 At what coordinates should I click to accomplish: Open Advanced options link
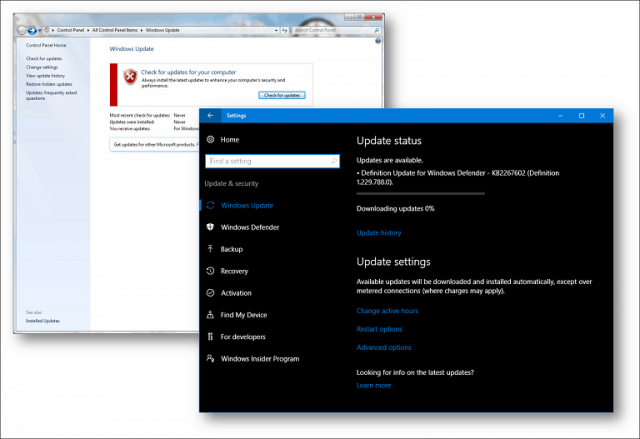384,348
